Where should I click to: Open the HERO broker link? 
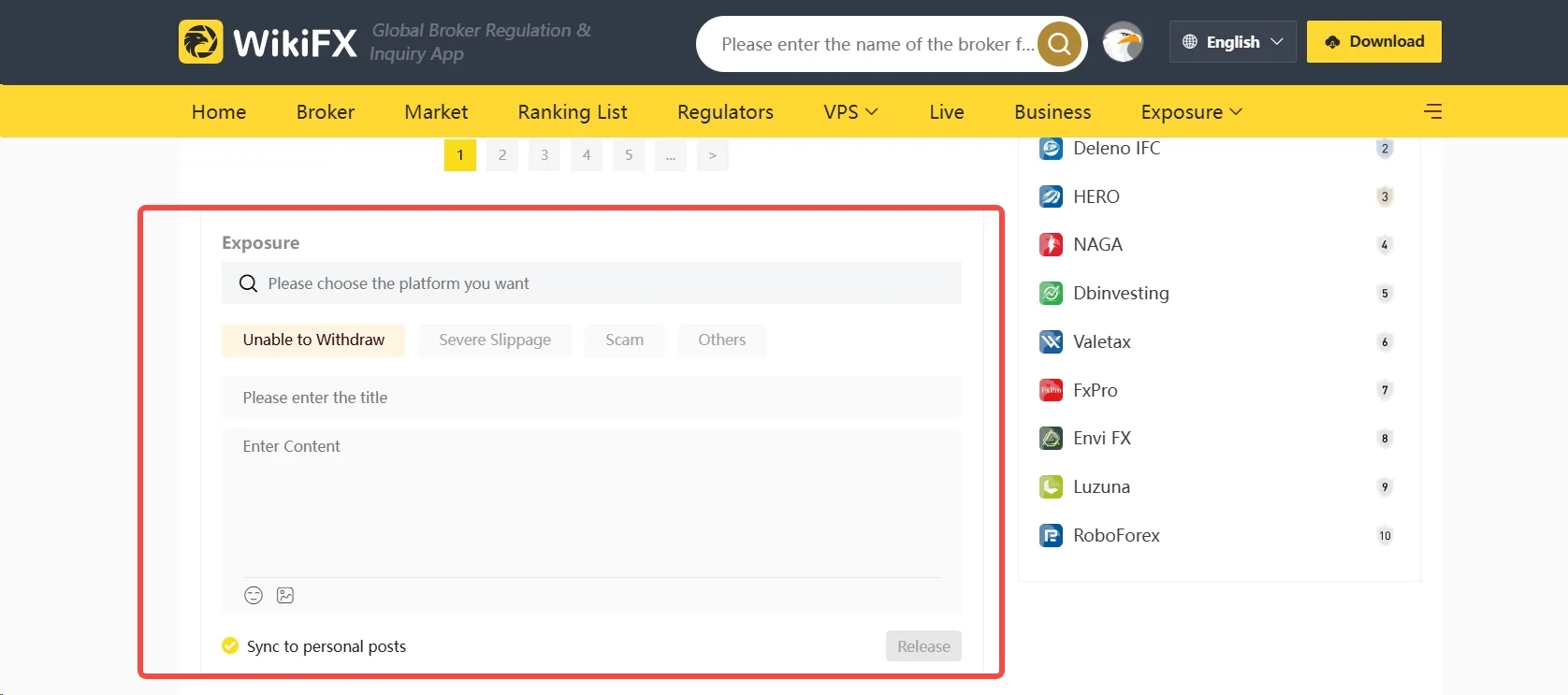pyautogui.click(x=1096, y=196)
